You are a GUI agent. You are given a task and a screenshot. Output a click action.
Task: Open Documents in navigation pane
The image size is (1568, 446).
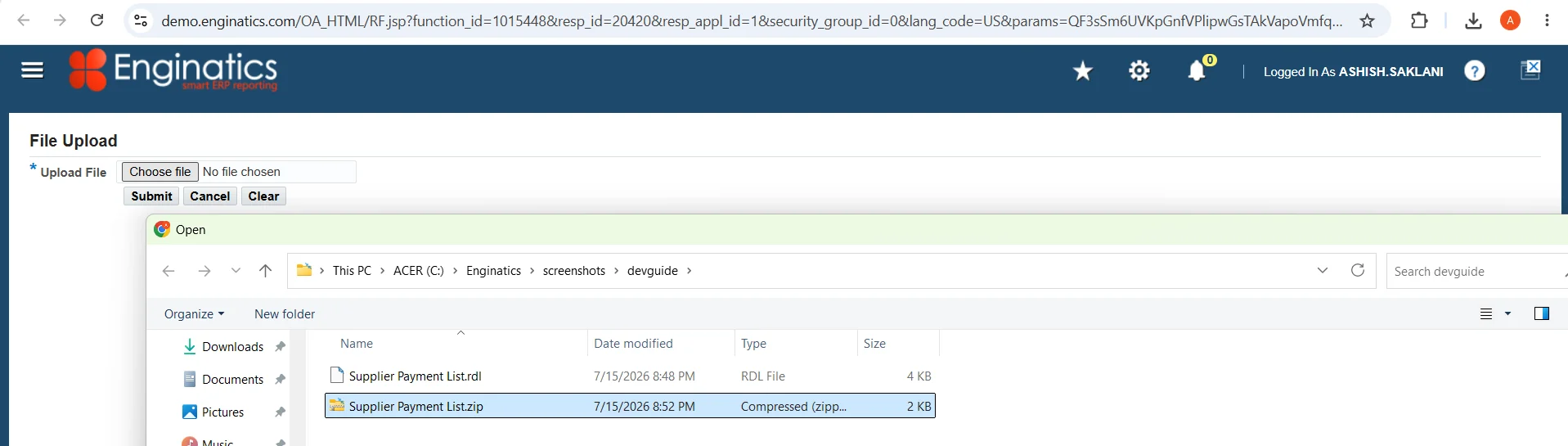(x=233, y=380)
